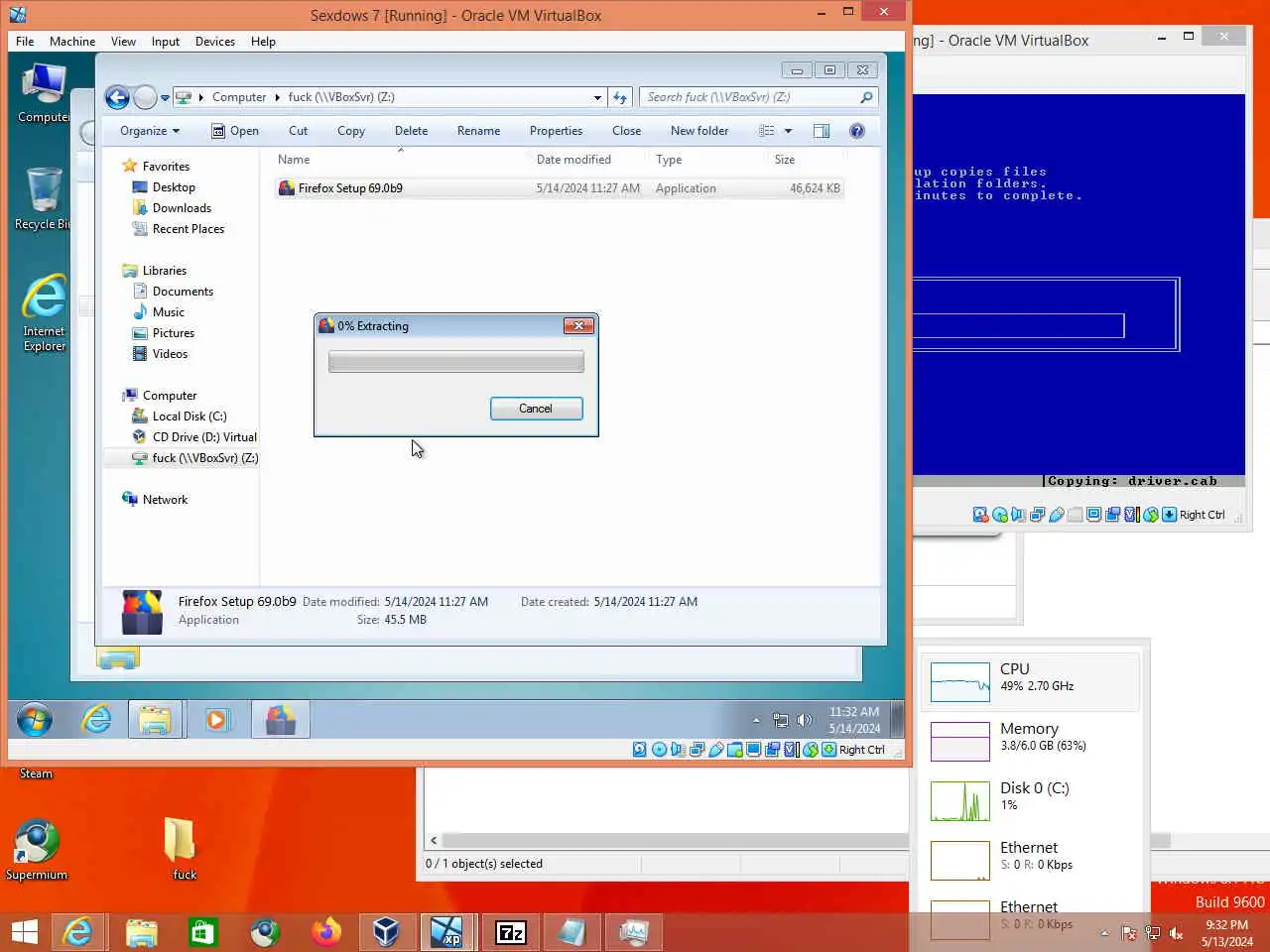Show hidden icons in host system tray
The image size is (1270, 952).
1104,933
